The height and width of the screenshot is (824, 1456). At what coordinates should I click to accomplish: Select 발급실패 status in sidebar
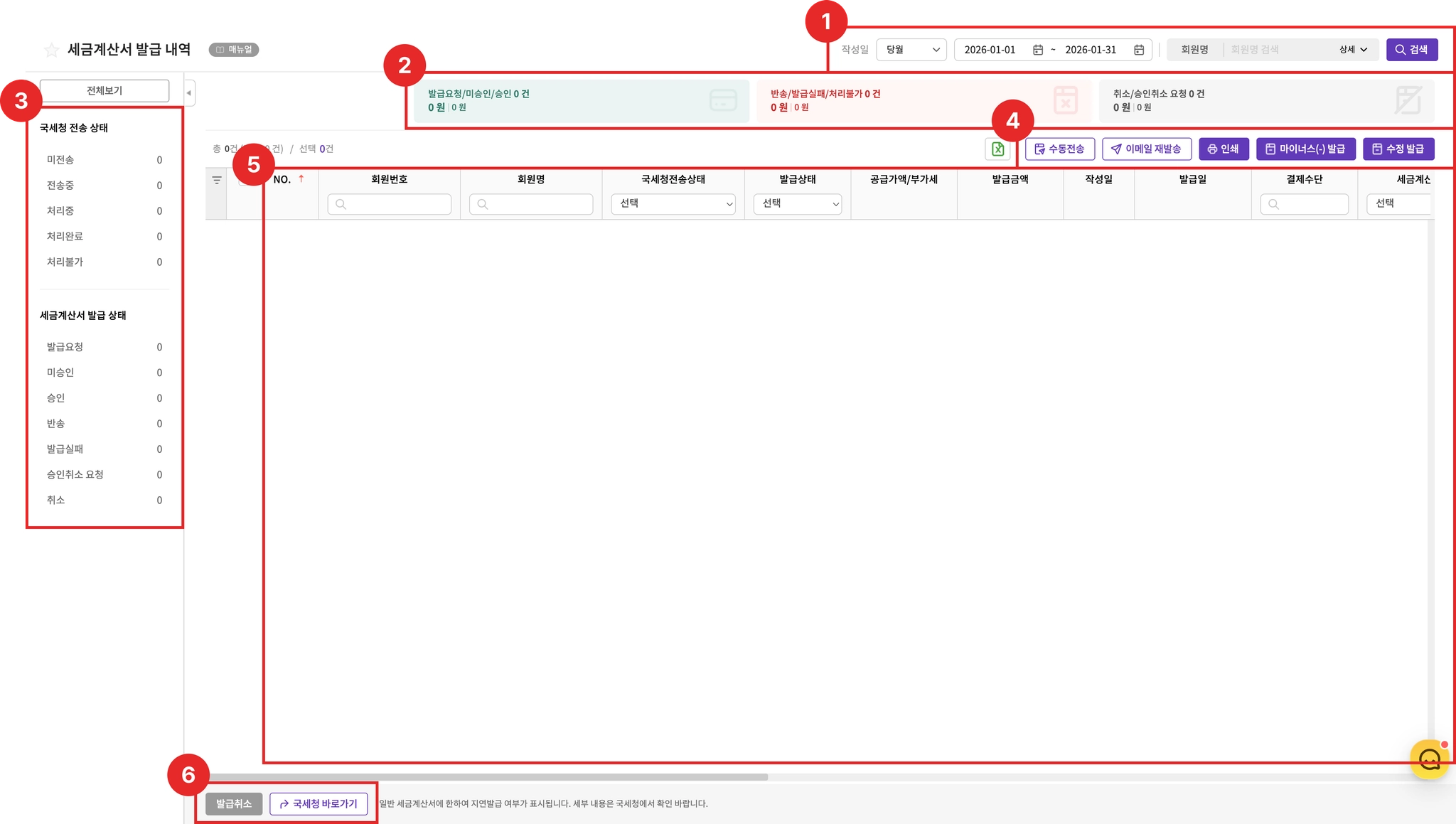(x=65, y=449)
